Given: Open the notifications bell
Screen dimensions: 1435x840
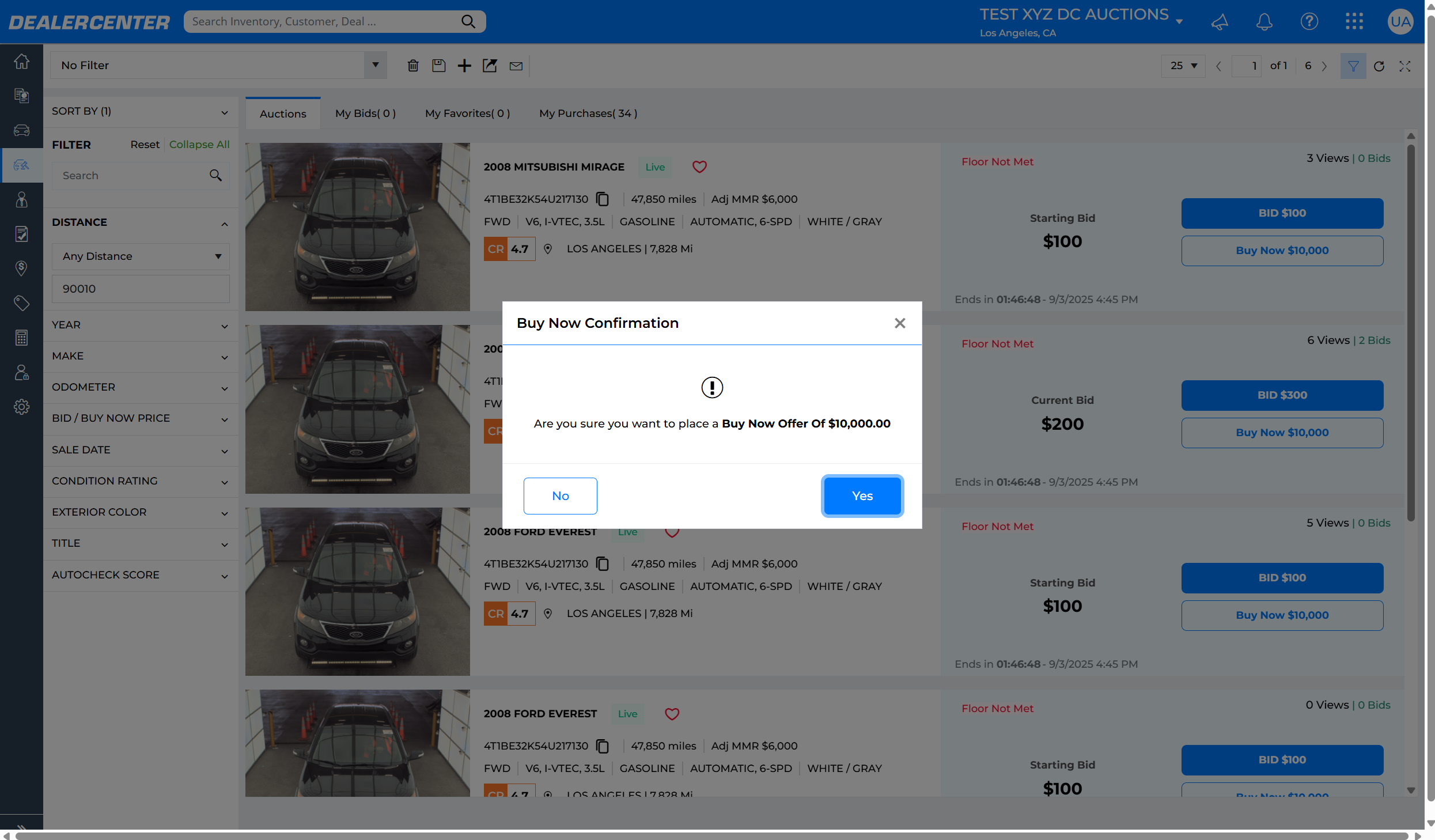Looking at the screenshot, I should coord(1264,22).
